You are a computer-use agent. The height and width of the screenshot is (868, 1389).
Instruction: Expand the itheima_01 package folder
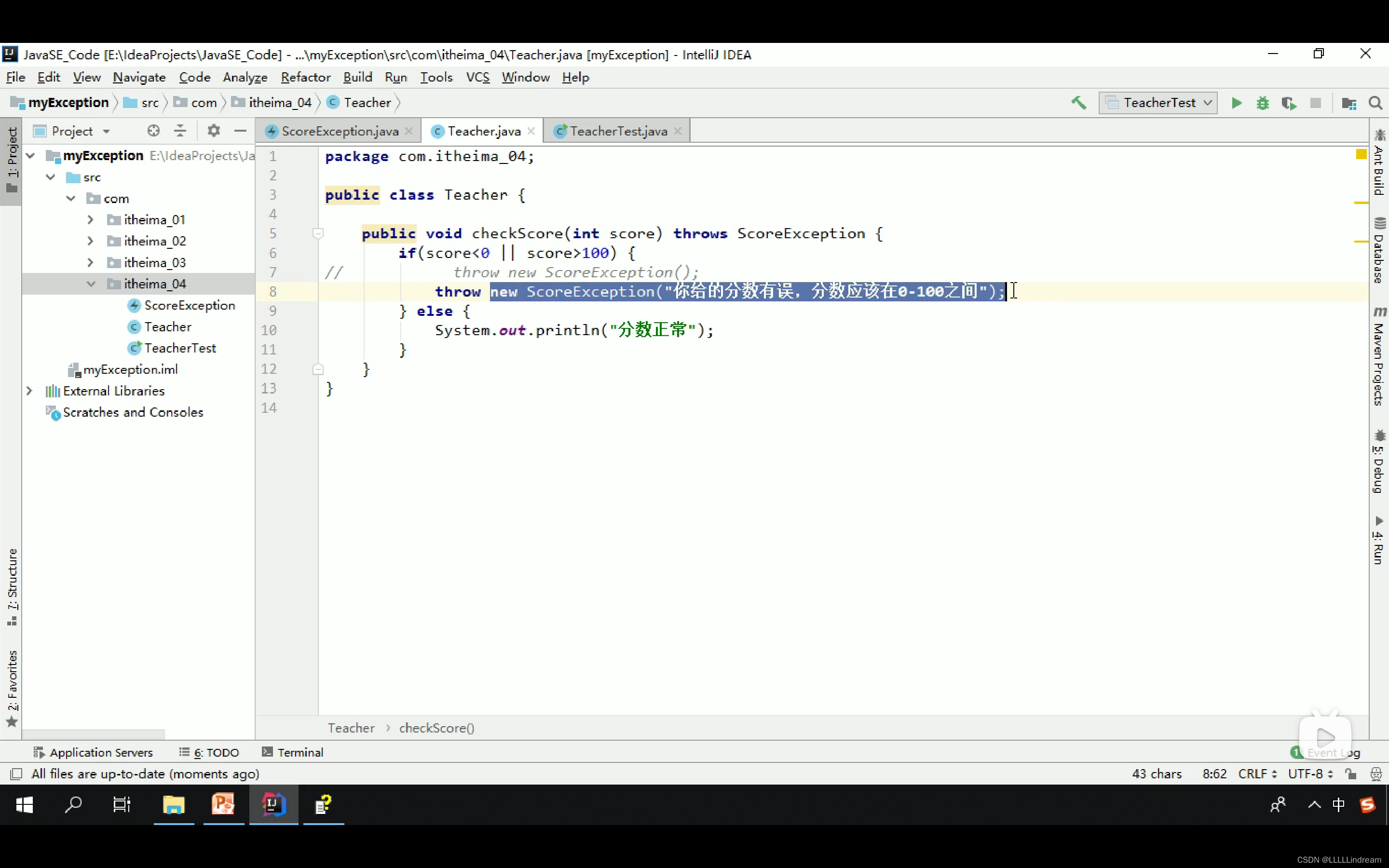(90, 220)
